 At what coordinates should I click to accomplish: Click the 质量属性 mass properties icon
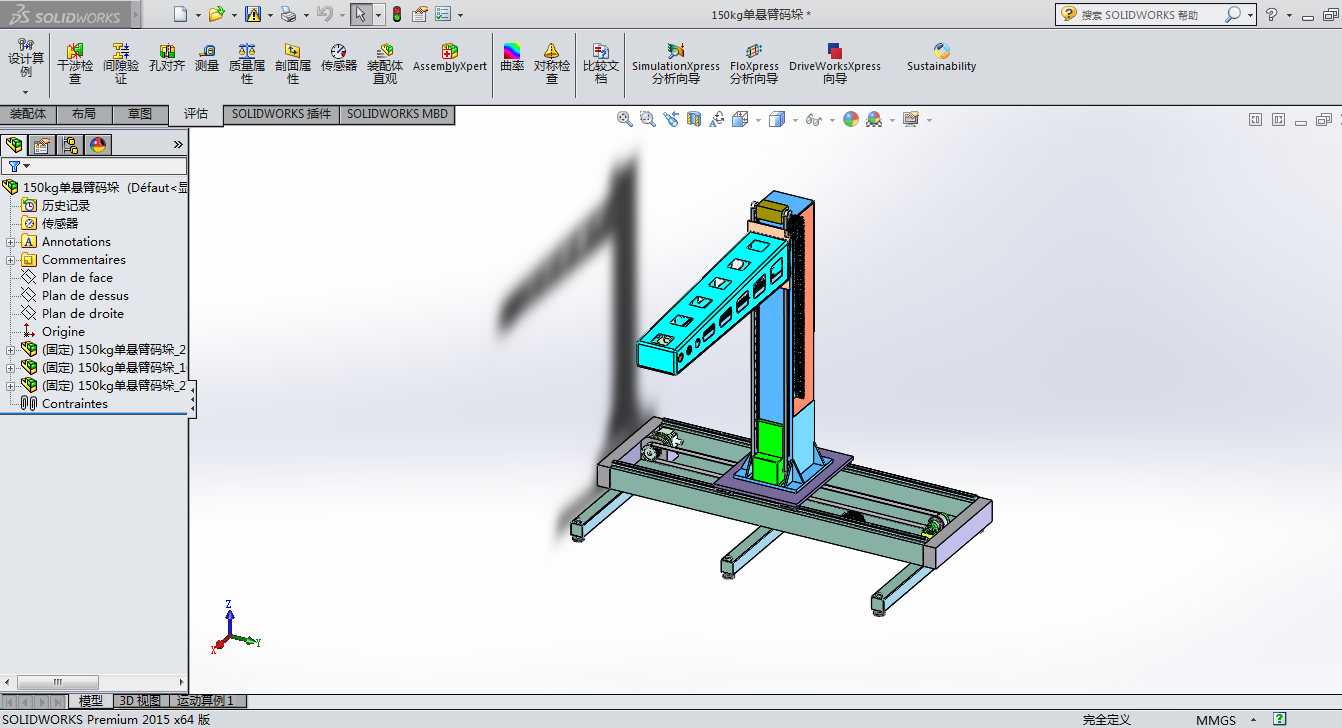[x=247, y=59]
